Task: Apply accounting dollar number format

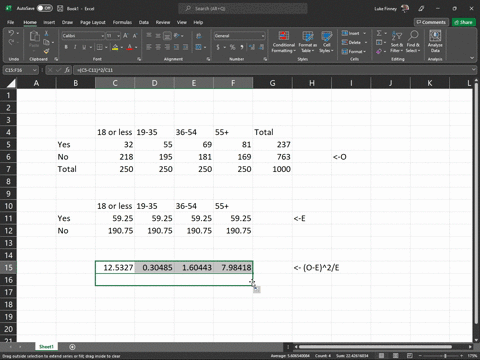Action: click(218, 47)
